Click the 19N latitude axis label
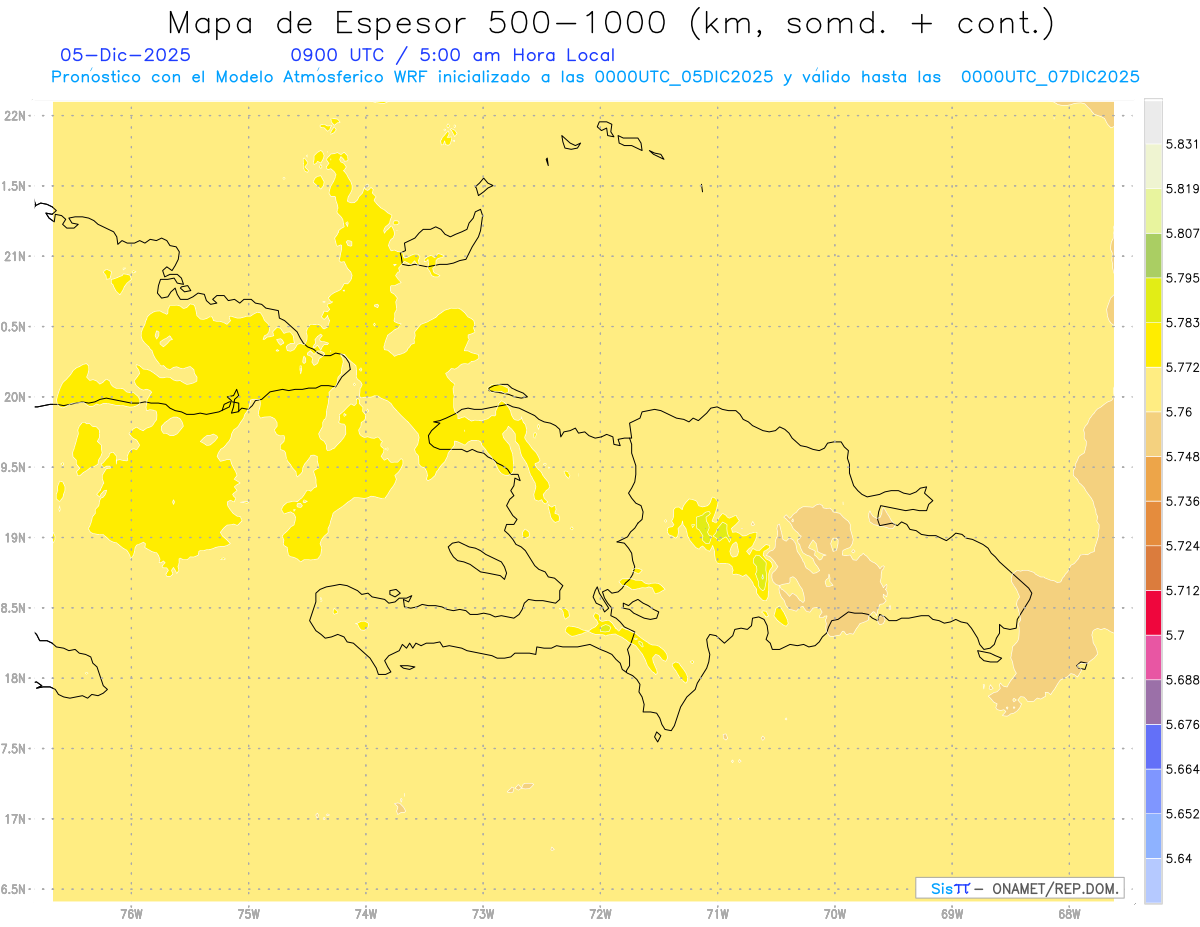 click(16, 538)
